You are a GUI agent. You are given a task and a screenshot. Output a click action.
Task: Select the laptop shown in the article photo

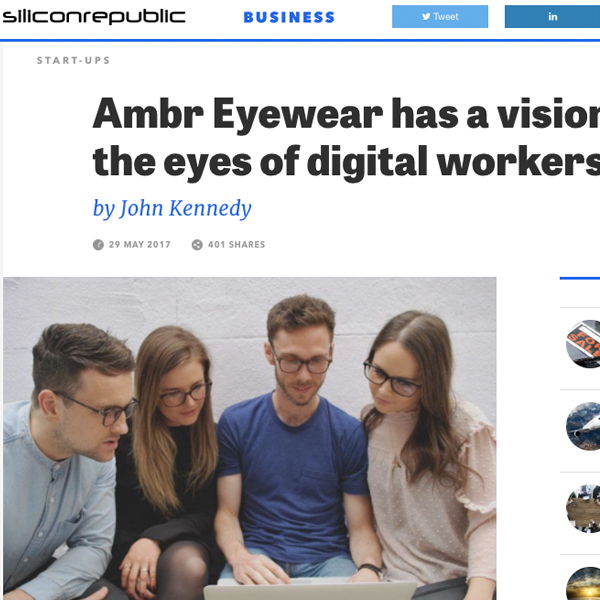click(310, 591)
